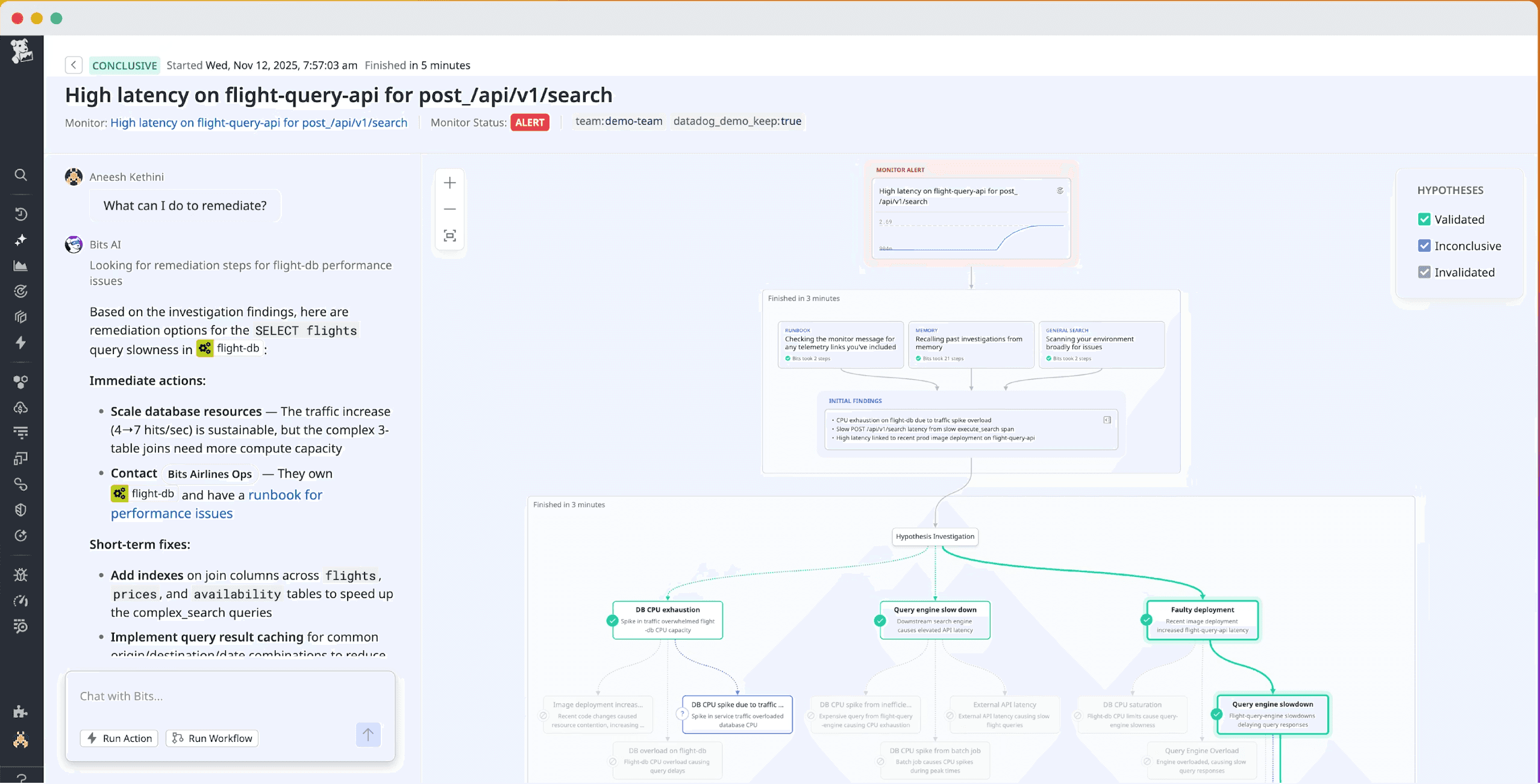This screenshot has width=1540, height=784.
Task: Click the search icon in sidebar
Action: 20,175
